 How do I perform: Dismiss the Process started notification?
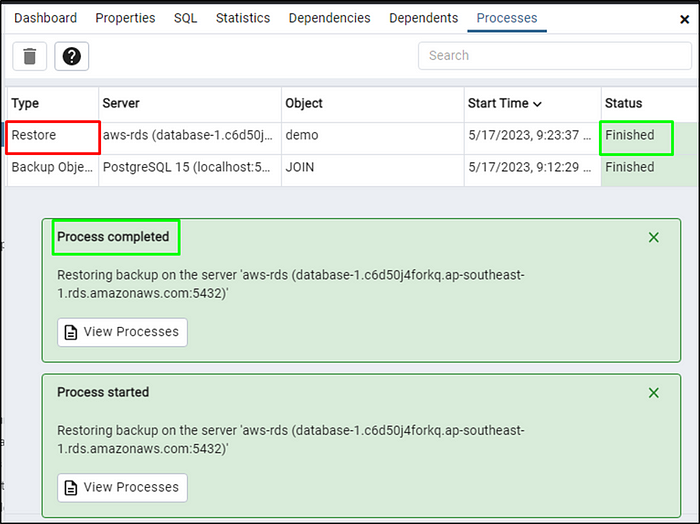(x=654, y=393)
